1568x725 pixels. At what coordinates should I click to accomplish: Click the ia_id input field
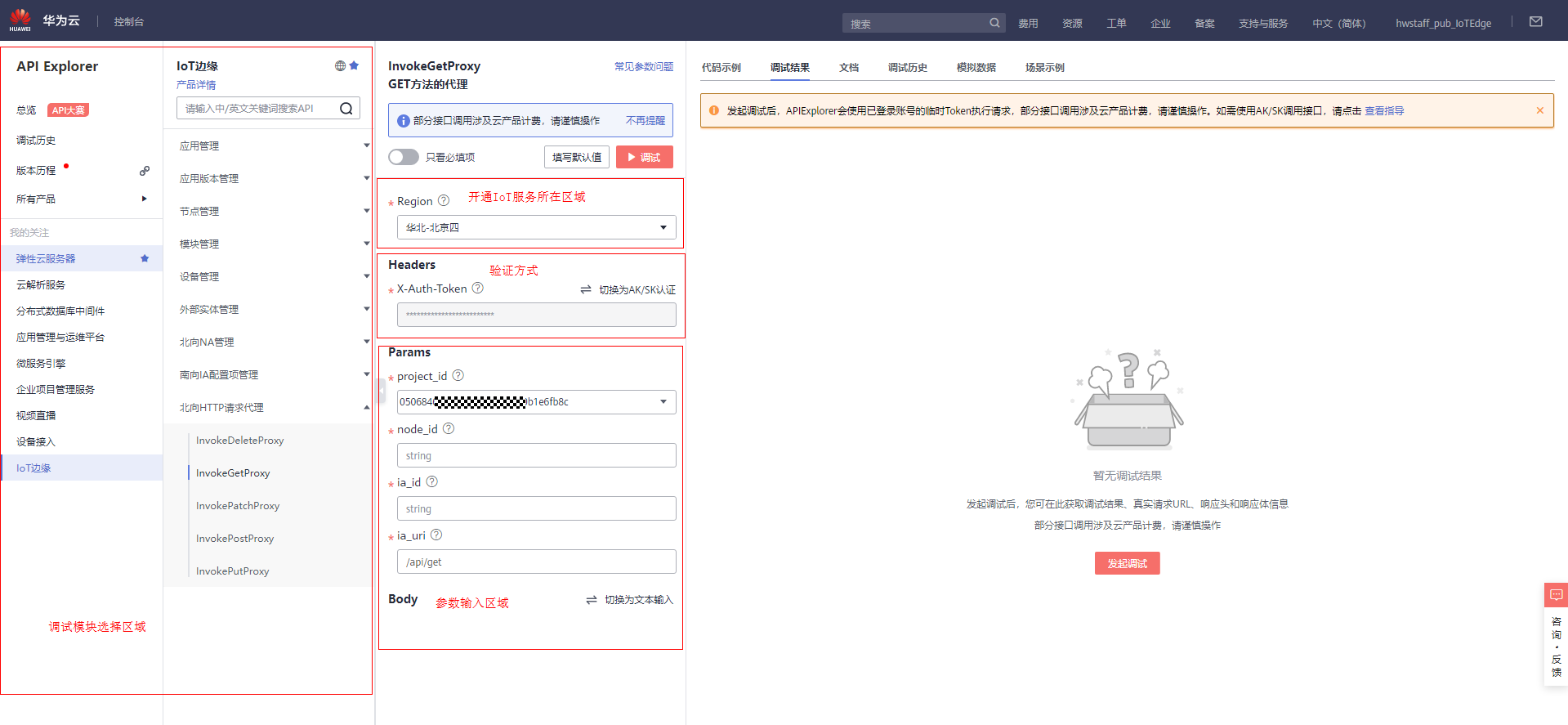tap(536, 508)
